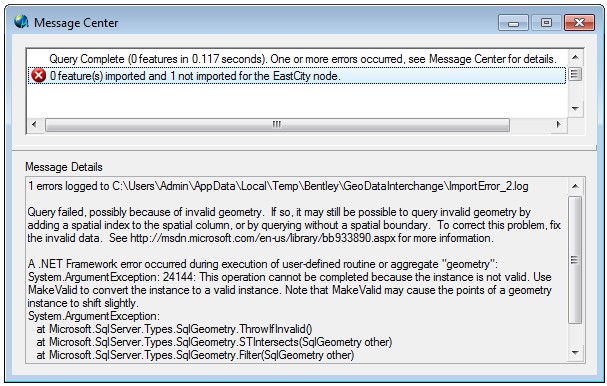This screenshot has width=607, height=386.
Task: Click left arrow of horizontal scrollbar
Action: [x=34, y=125]
